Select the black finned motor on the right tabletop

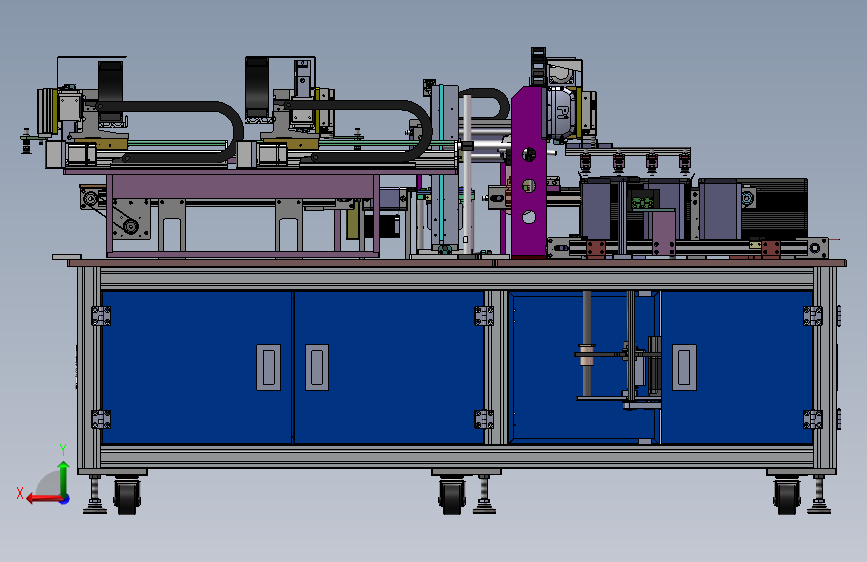pos(774,209)
